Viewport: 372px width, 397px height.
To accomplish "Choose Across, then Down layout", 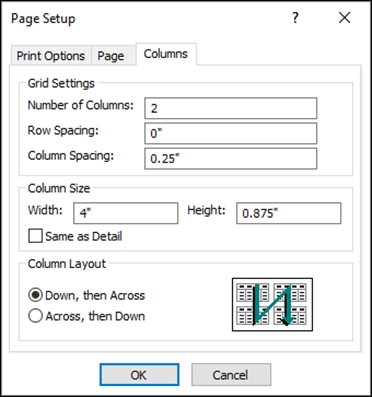I will 35,316.
